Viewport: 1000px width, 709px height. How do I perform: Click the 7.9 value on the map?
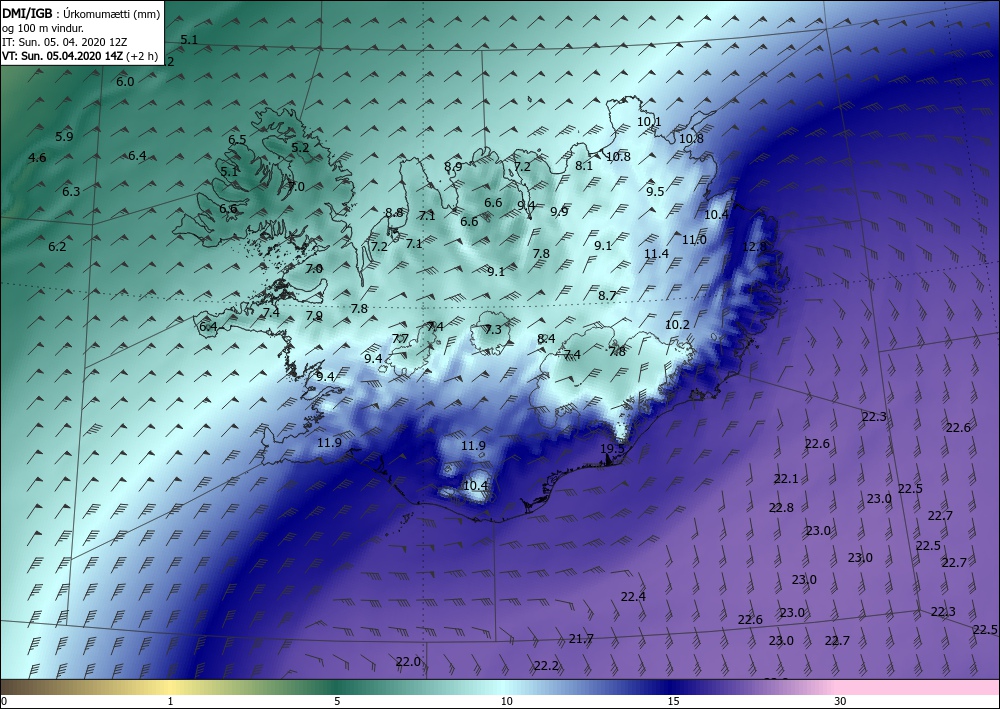(314, 315)
